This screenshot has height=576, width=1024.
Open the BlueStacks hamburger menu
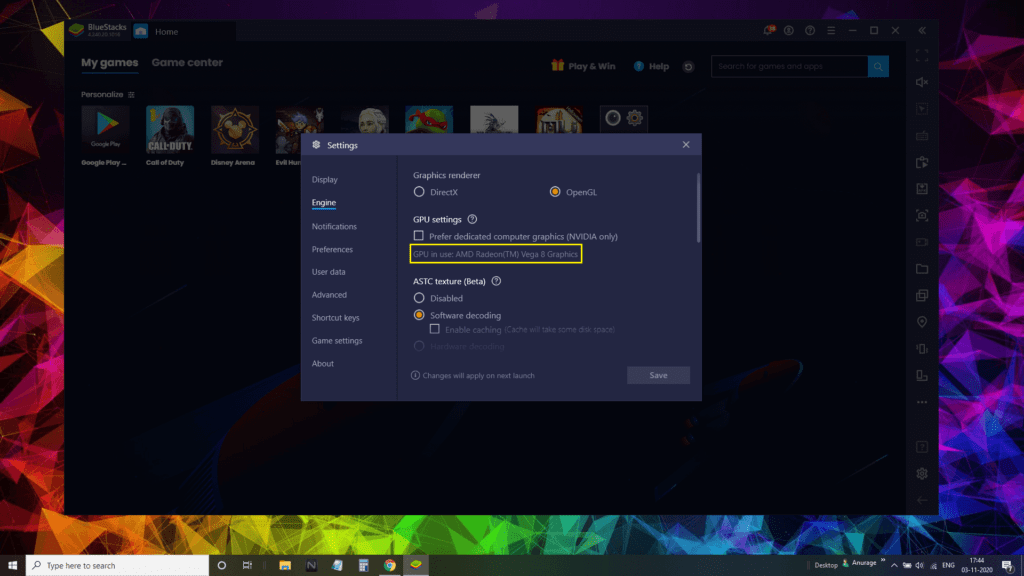pos(831,31)
